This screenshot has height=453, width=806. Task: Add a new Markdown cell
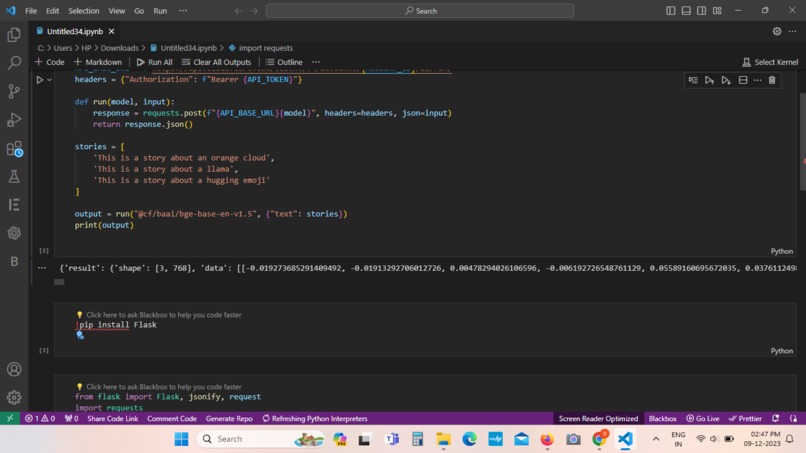point(98,62)
